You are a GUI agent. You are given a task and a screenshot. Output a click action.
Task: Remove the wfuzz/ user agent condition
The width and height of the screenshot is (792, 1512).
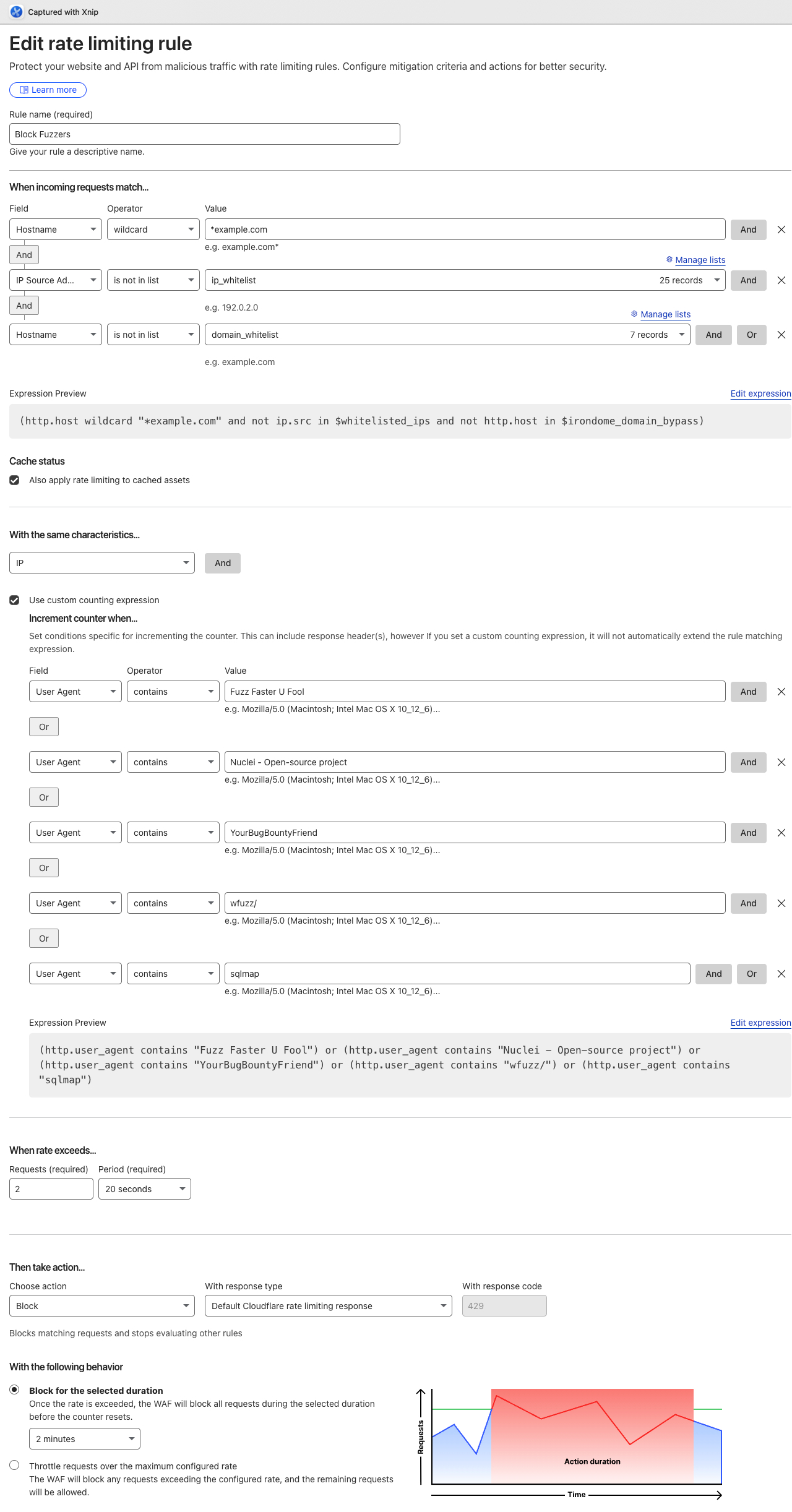pos(781,903)
